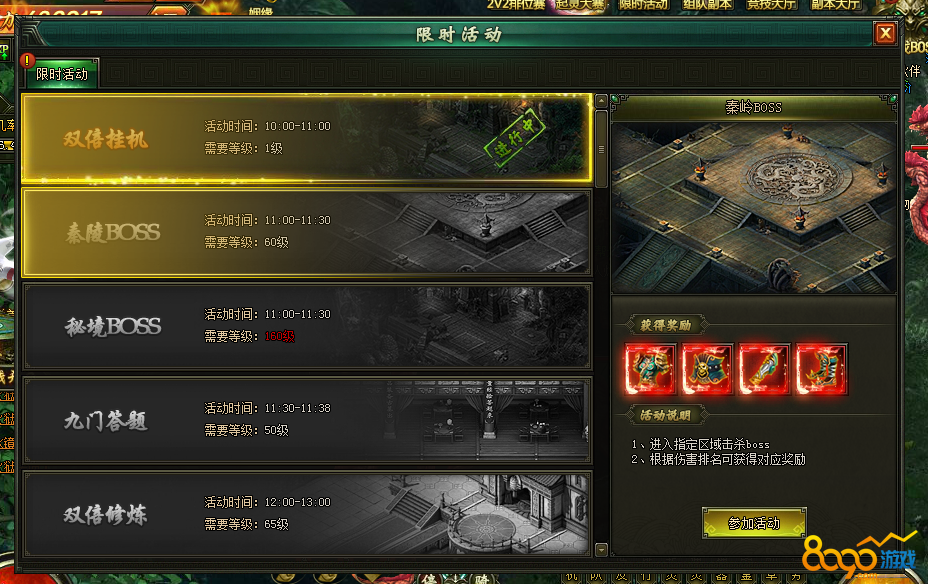The height and width of the screenshot is (584, 928).
Task: Select the 秘境BOSS activity row
Action: pos(307,326)
